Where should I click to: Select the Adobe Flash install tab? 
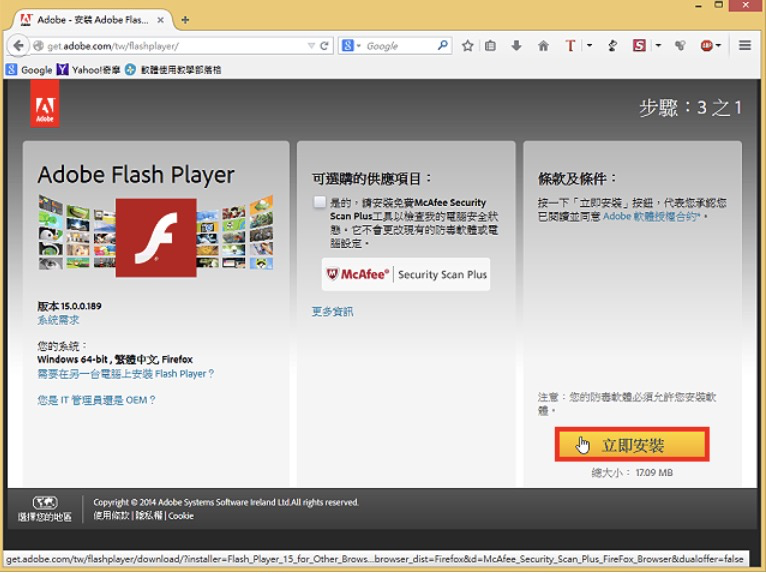93,20
